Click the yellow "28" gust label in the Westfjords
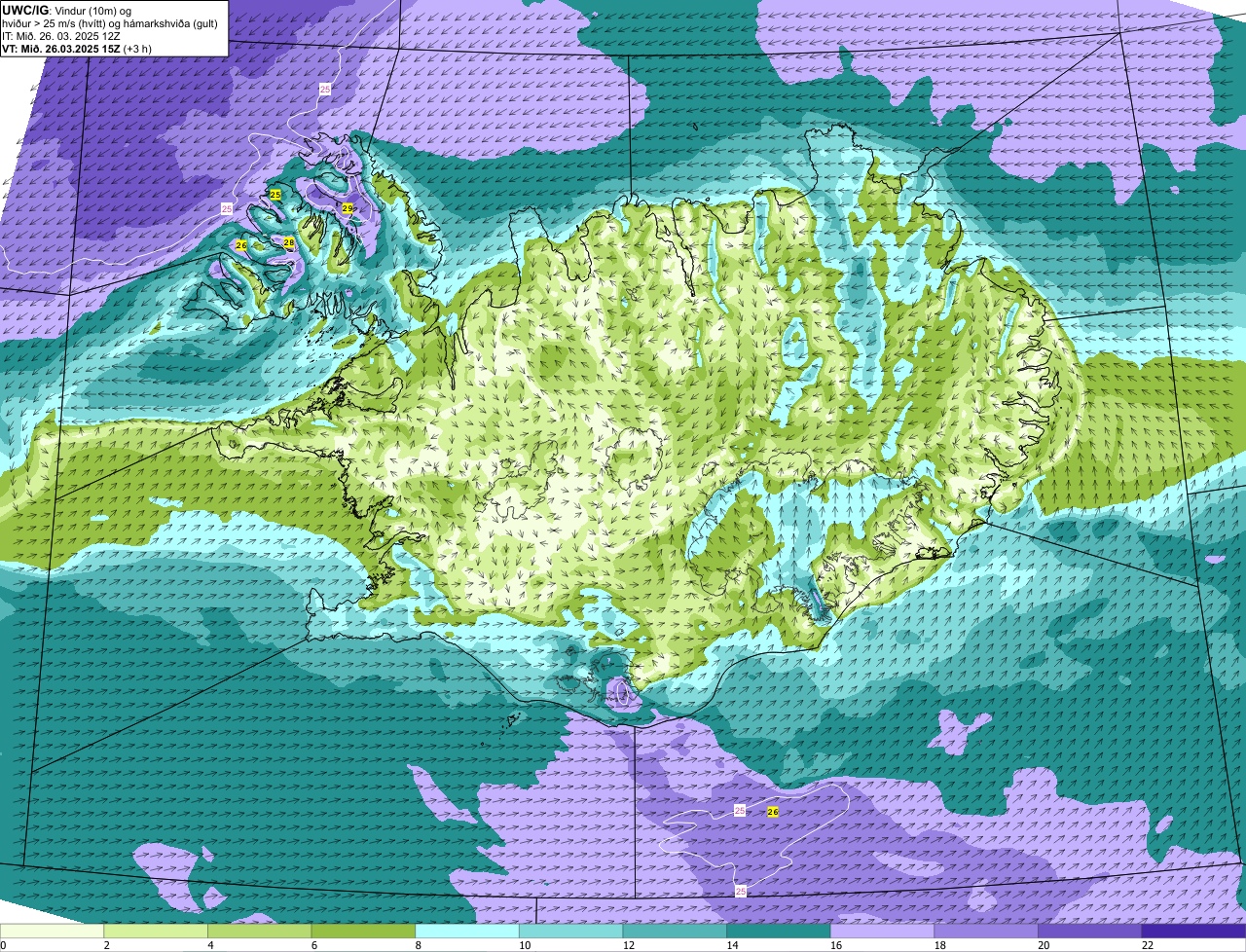1246x952 pixels. coord(289,241)
